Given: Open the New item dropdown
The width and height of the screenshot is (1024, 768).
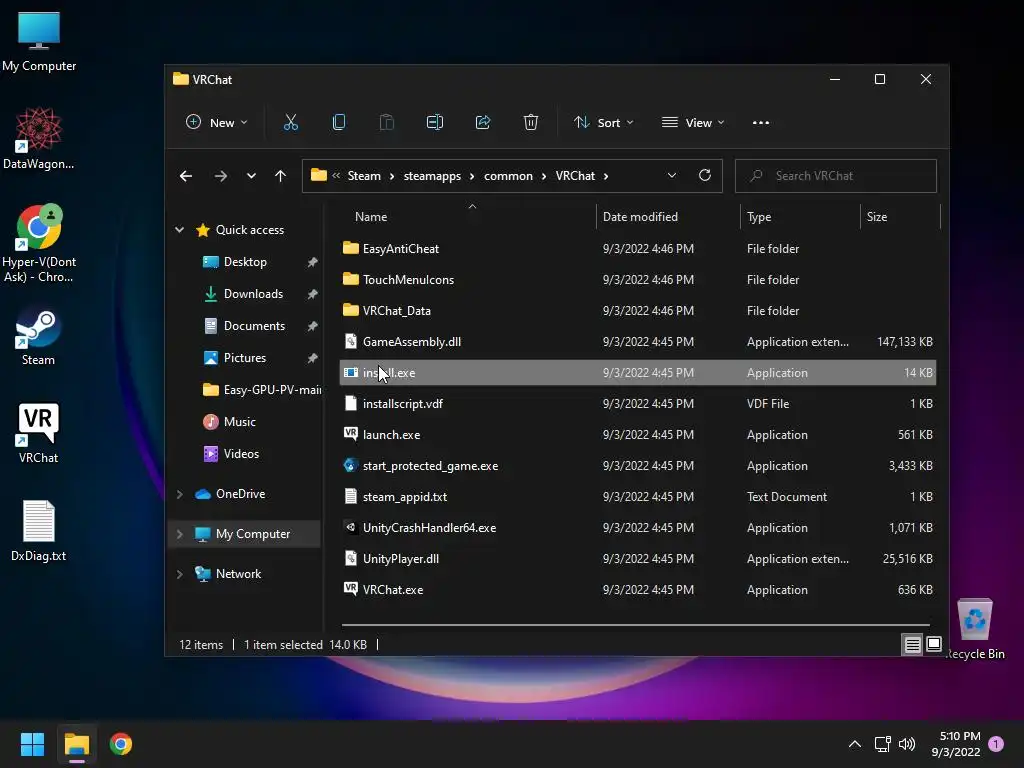Looking at the screenshot, I should (217, 122).
